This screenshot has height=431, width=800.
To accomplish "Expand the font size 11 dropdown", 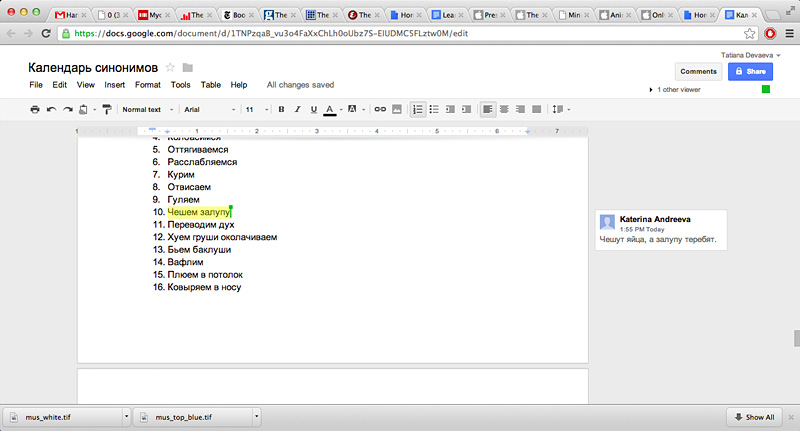I will (x=254, y=109).
